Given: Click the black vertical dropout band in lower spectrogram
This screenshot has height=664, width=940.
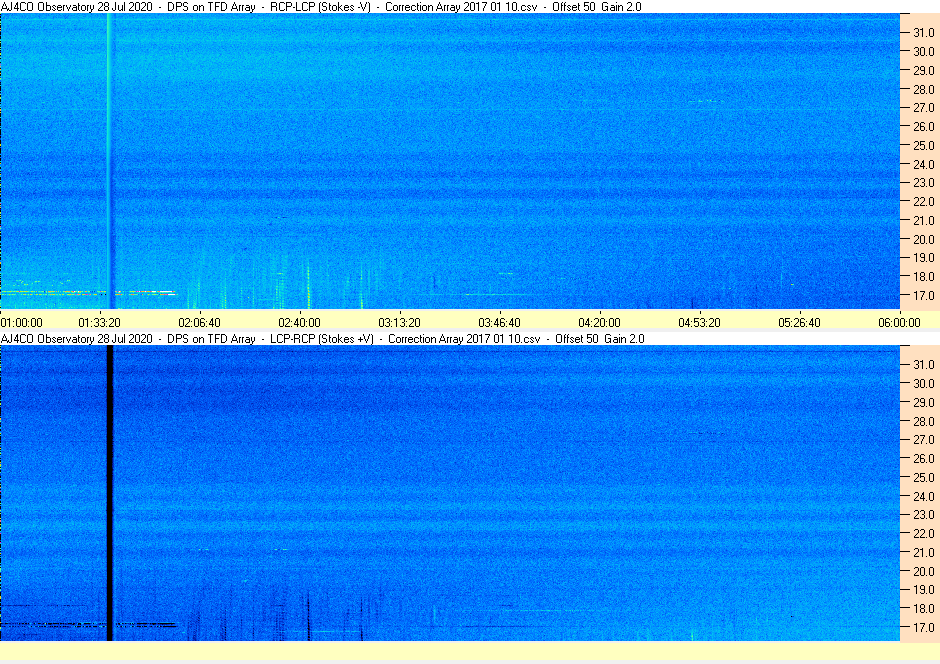Looking at the screenshot, I should 110,493.
